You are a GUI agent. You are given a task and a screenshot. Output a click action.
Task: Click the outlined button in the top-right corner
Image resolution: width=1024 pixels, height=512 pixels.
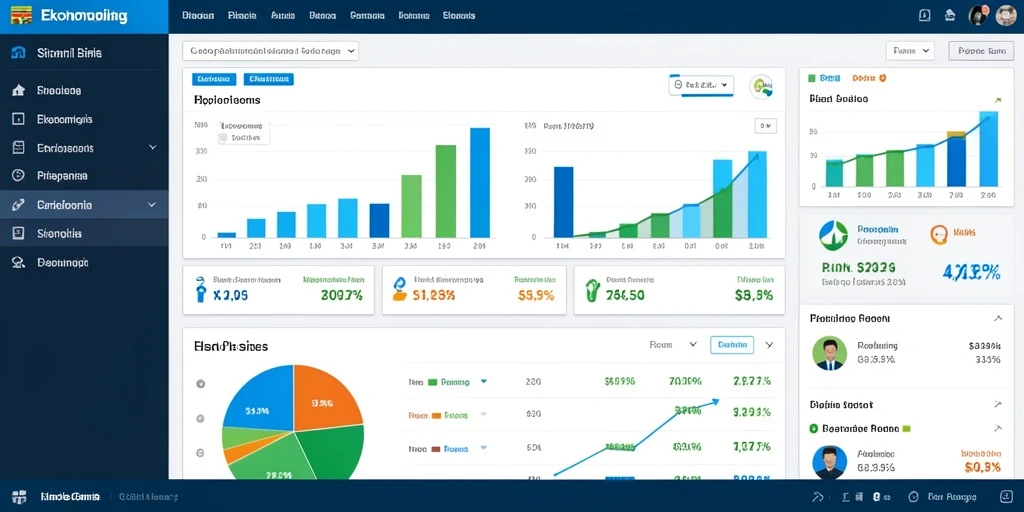tap(981, 50)
